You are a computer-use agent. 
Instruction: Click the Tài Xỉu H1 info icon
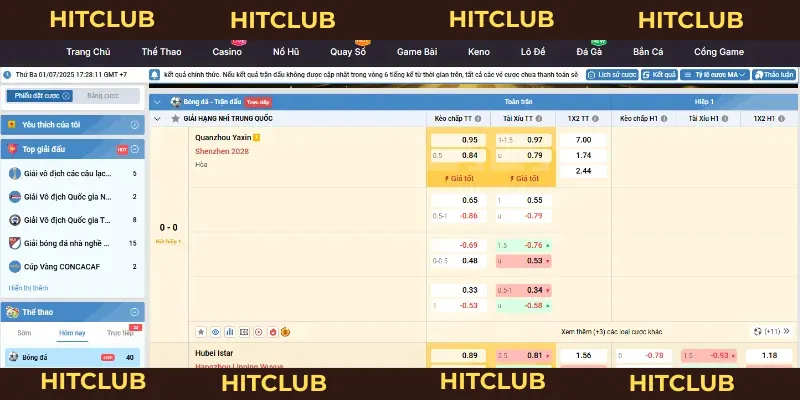point(724,118)
